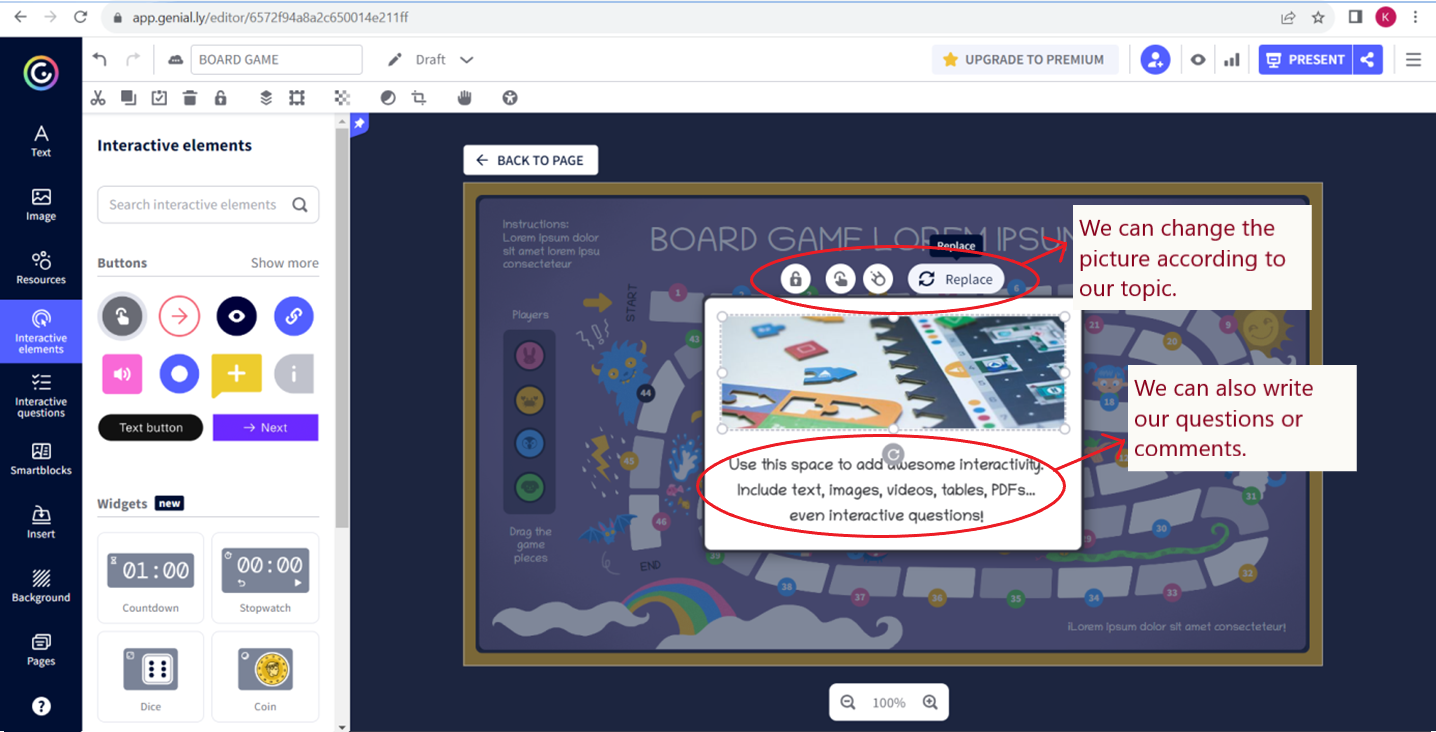Switch to the Interactive questions tab
Viewport: 1436px width, 732px height.
(x=41, y=395)
